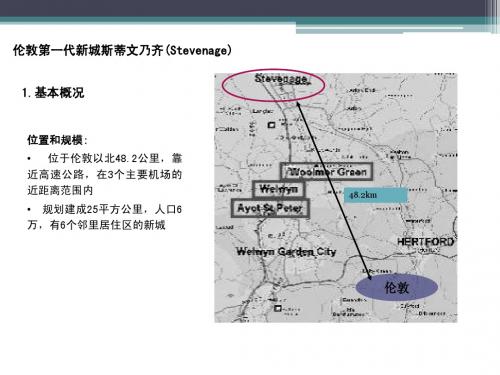Click the blue 伦敦 oval marker
Screen dimensions: 500x375
click(x=397, y=287)
